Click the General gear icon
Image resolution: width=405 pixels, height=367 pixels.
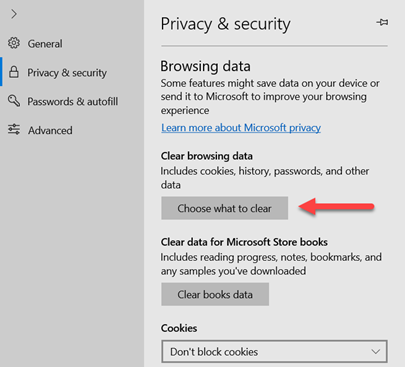click(x=14, y=43)
